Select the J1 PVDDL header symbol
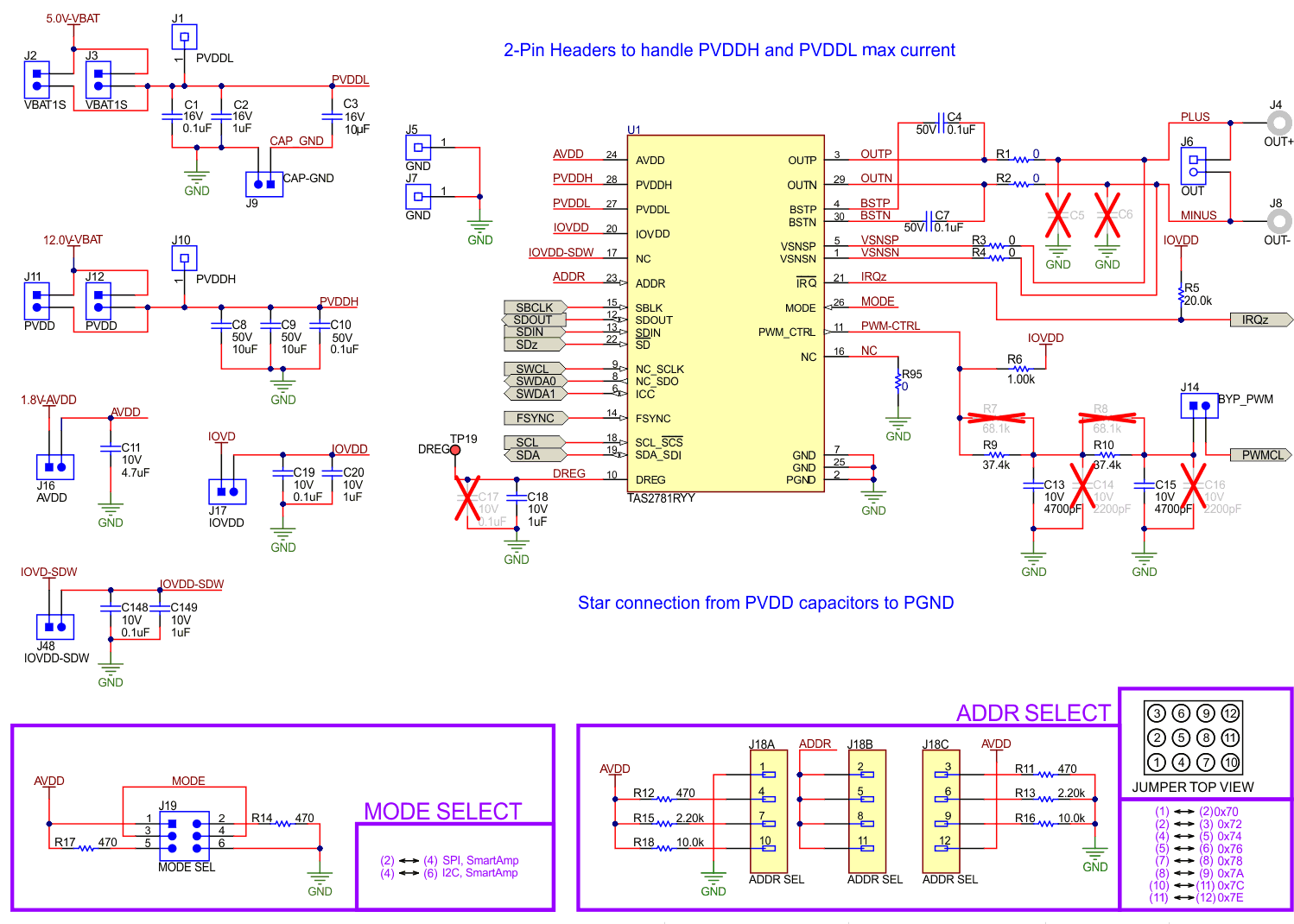Viewport: 1294px width, 924px height. click(184, 37)
